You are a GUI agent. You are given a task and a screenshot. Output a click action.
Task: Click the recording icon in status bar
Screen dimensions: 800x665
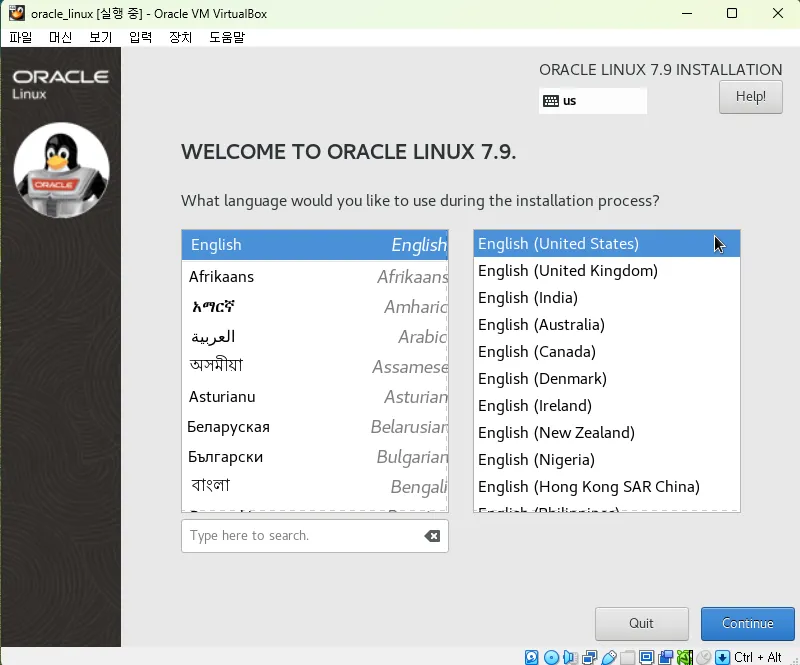coord(666,657)
